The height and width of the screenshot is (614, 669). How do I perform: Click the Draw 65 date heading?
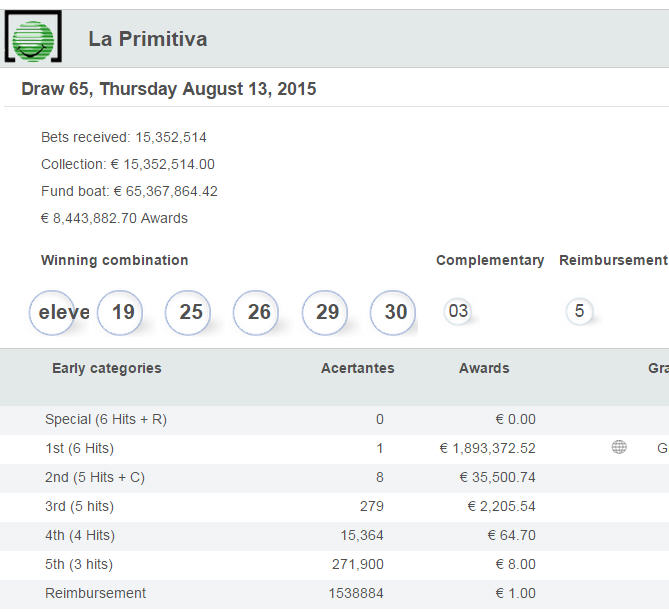click(x=169, y=89)
